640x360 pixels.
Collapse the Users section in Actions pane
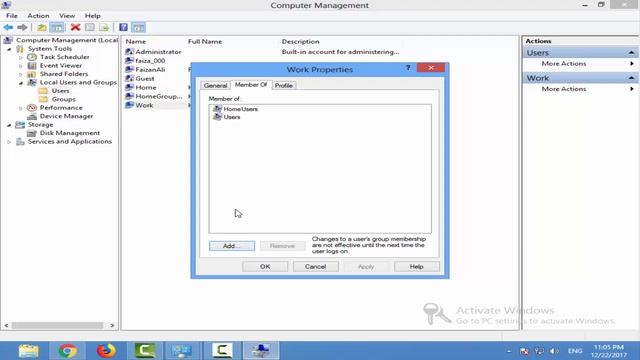tap(631, 53)
